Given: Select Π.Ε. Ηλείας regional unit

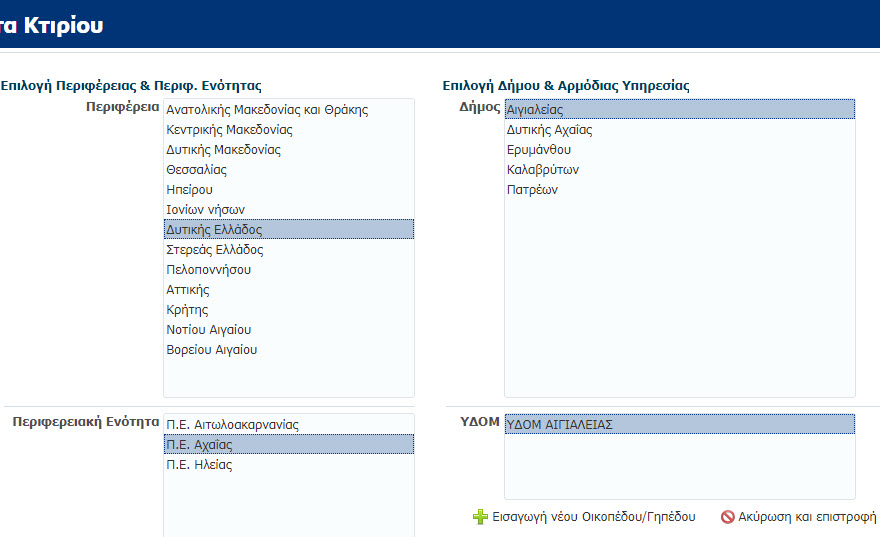Looking at the screenshot, I should tap(289, 465).
